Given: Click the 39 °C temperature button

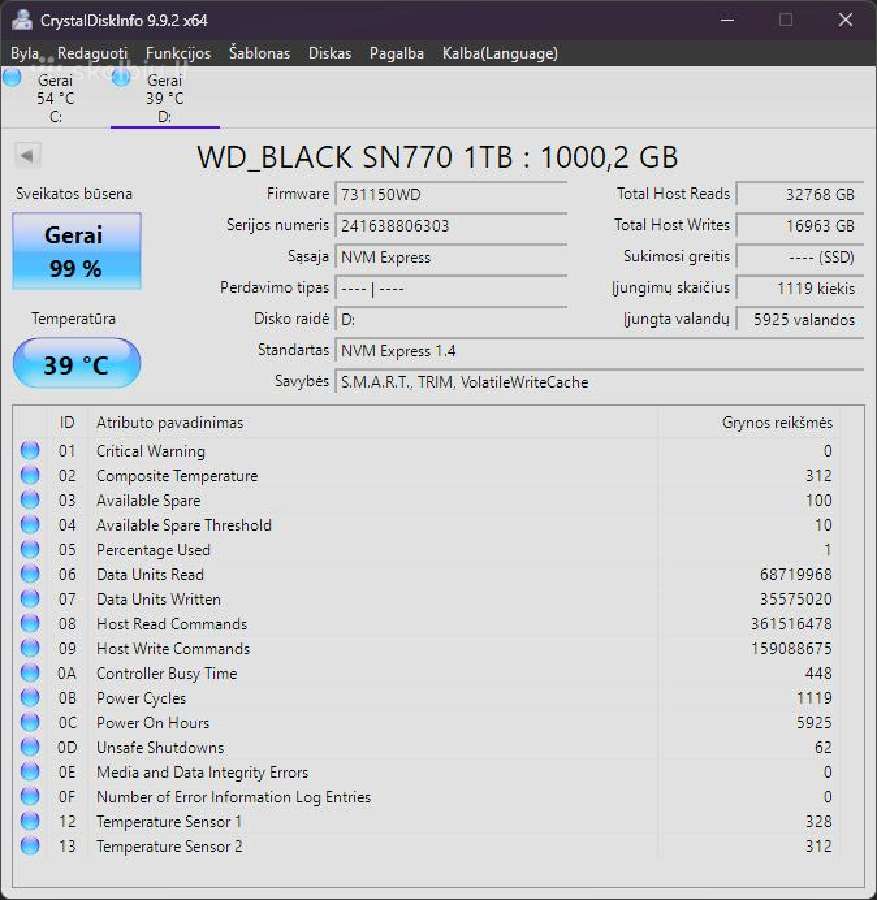Looking at the screenshot, I should [x=76, y=364].
